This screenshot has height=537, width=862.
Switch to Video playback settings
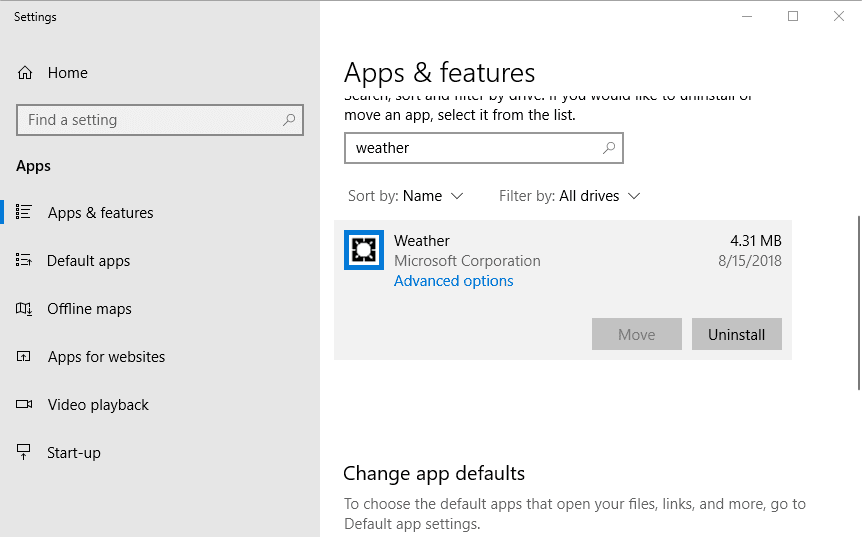click(98, 405)
